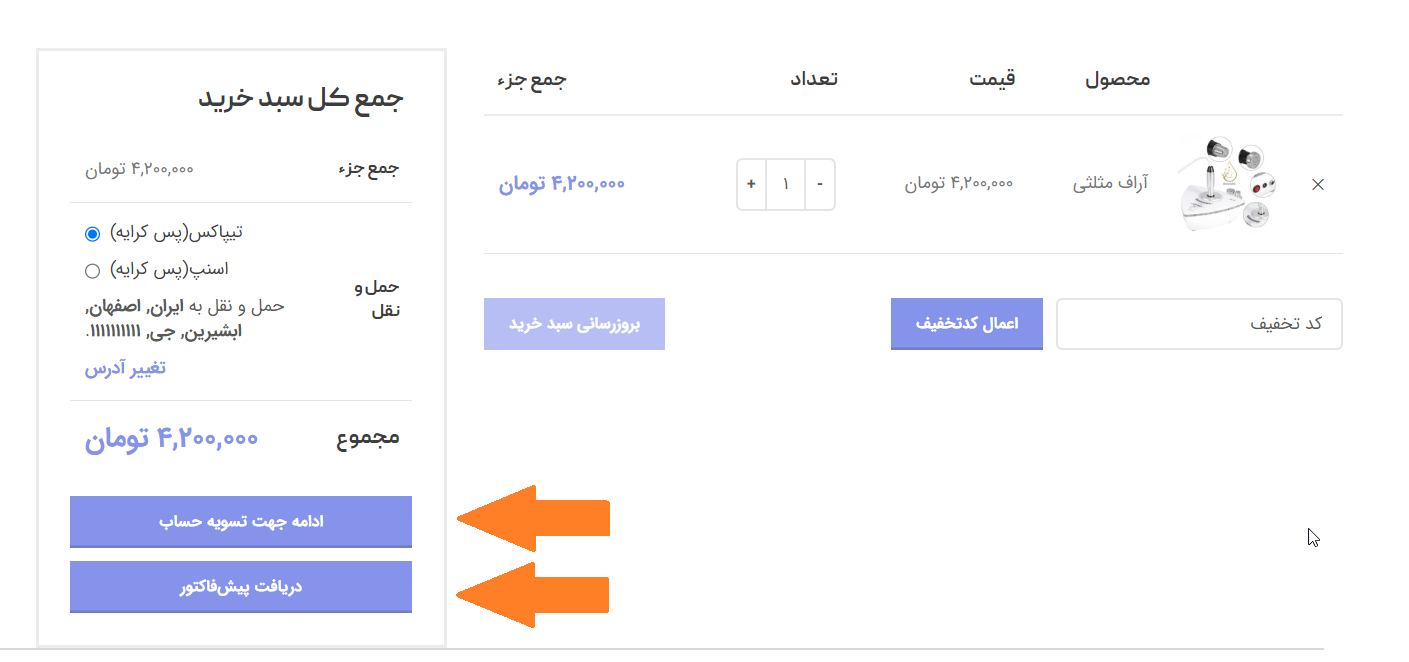
Task: Click the محصول column header
Action: pos(1117,79)
